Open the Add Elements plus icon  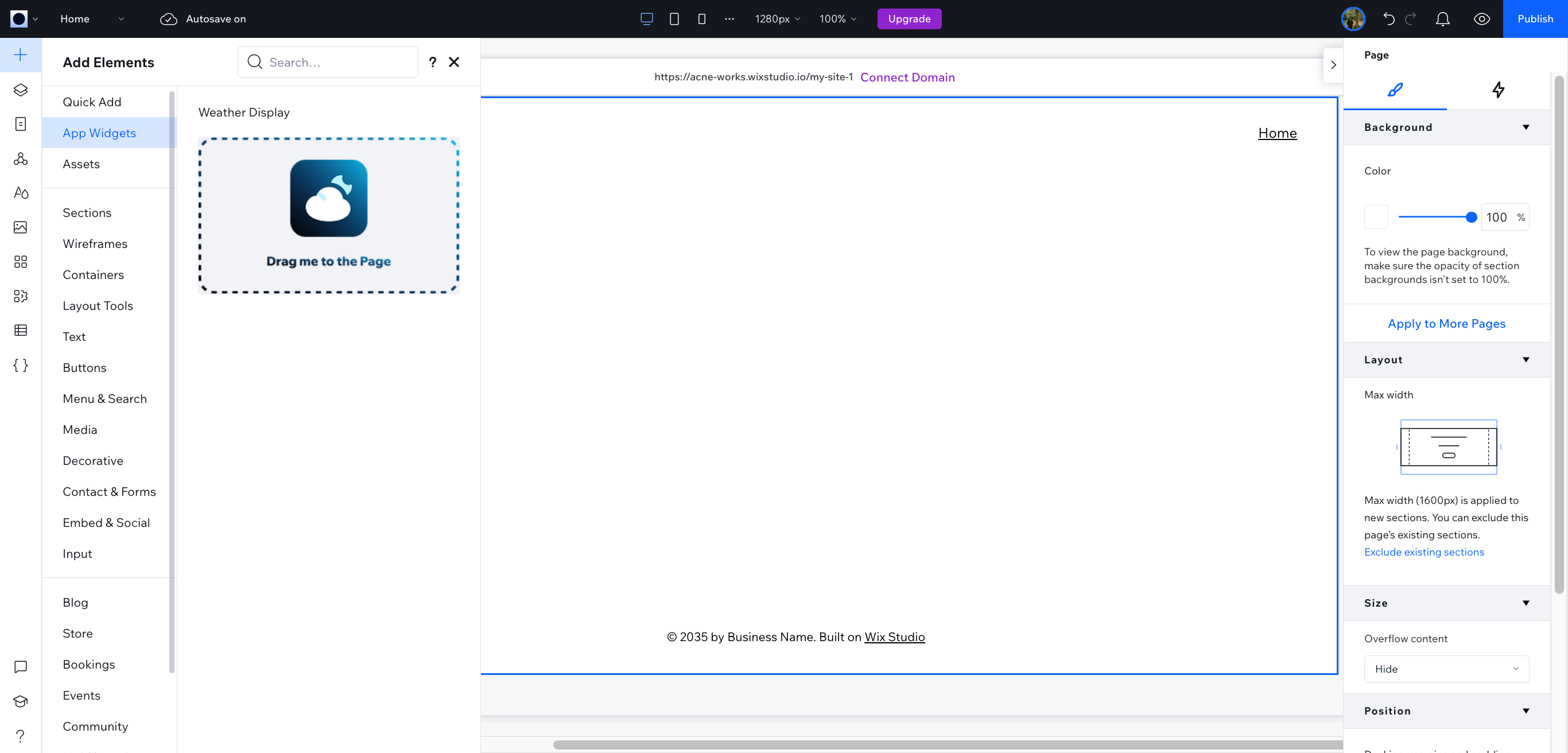(20, 56)
